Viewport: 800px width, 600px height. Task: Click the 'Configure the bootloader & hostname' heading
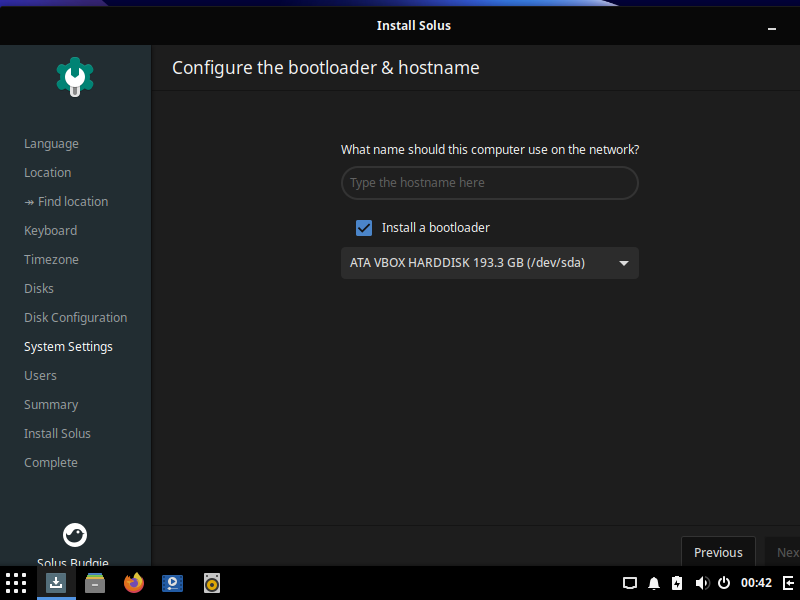pyautogui.click(x=326, y=68)
